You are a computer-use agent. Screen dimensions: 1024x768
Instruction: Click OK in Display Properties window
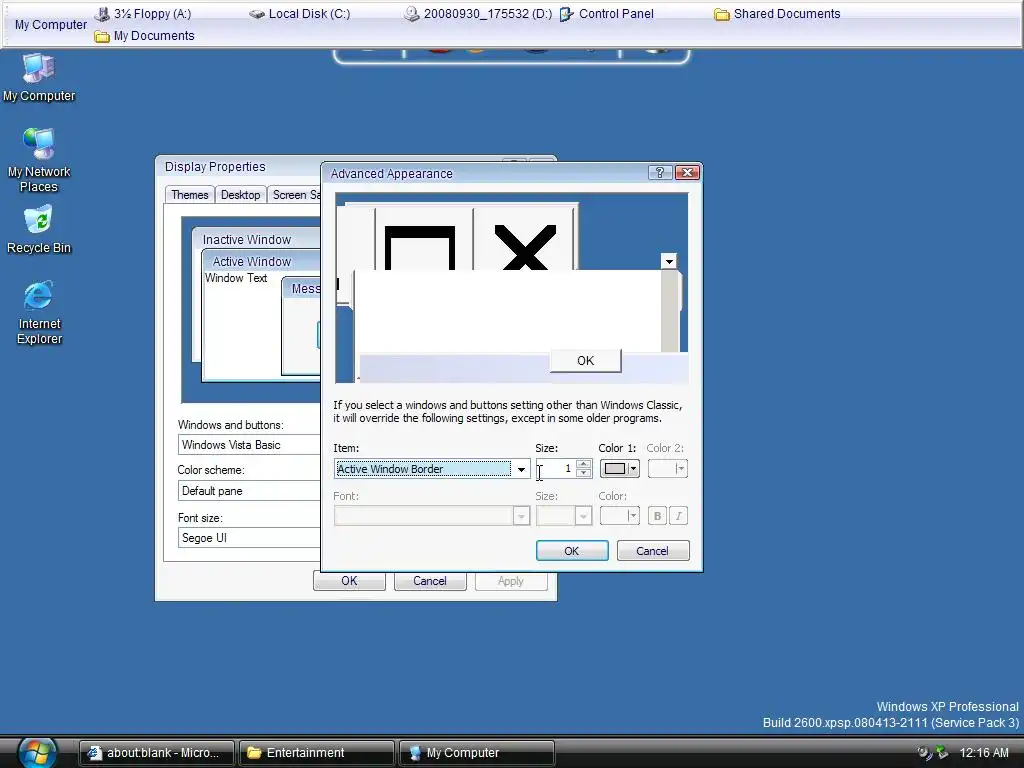pos(349,581)
